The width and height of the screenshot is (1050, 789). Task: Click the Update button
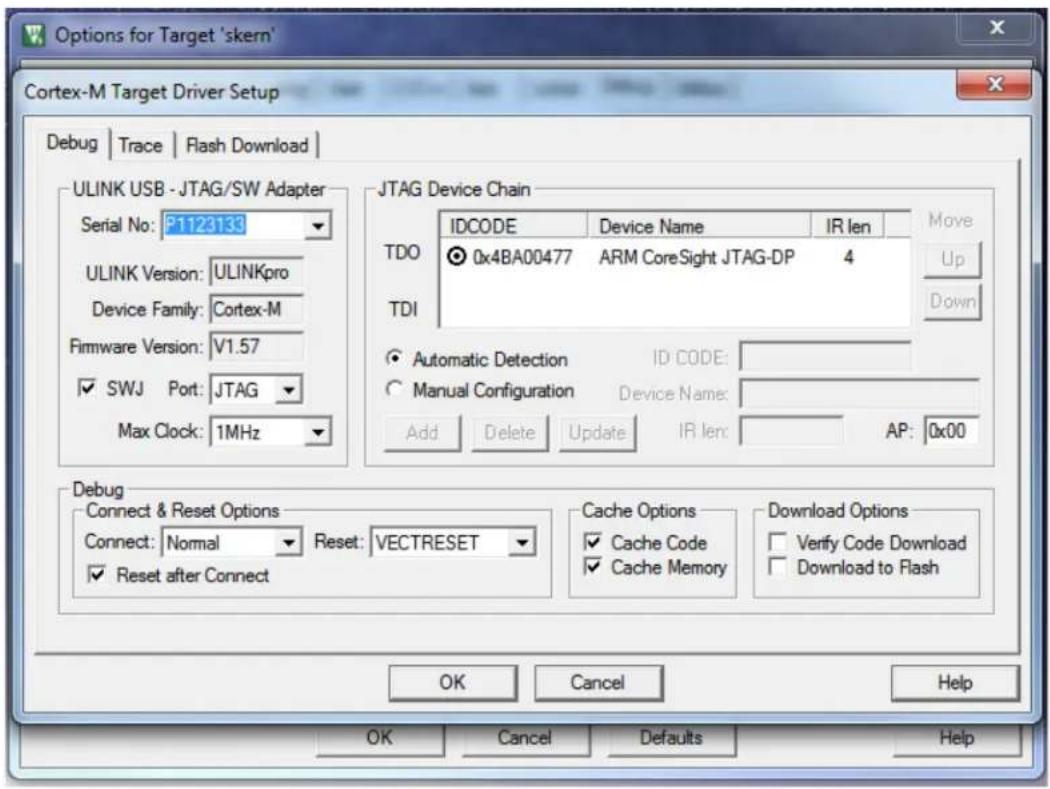click(x=597, y=433)
